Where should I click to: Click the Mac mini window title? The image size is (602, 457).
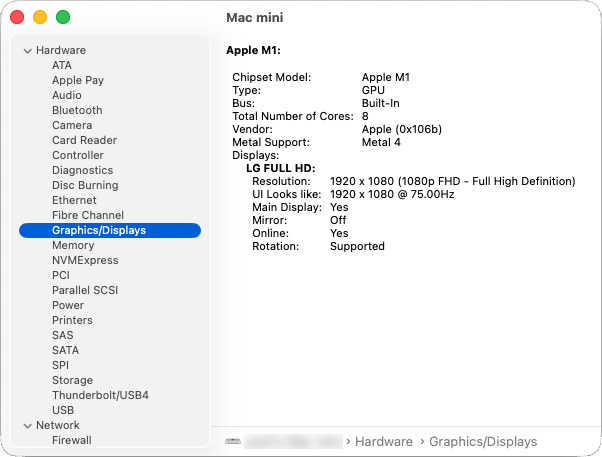(255, 18)
